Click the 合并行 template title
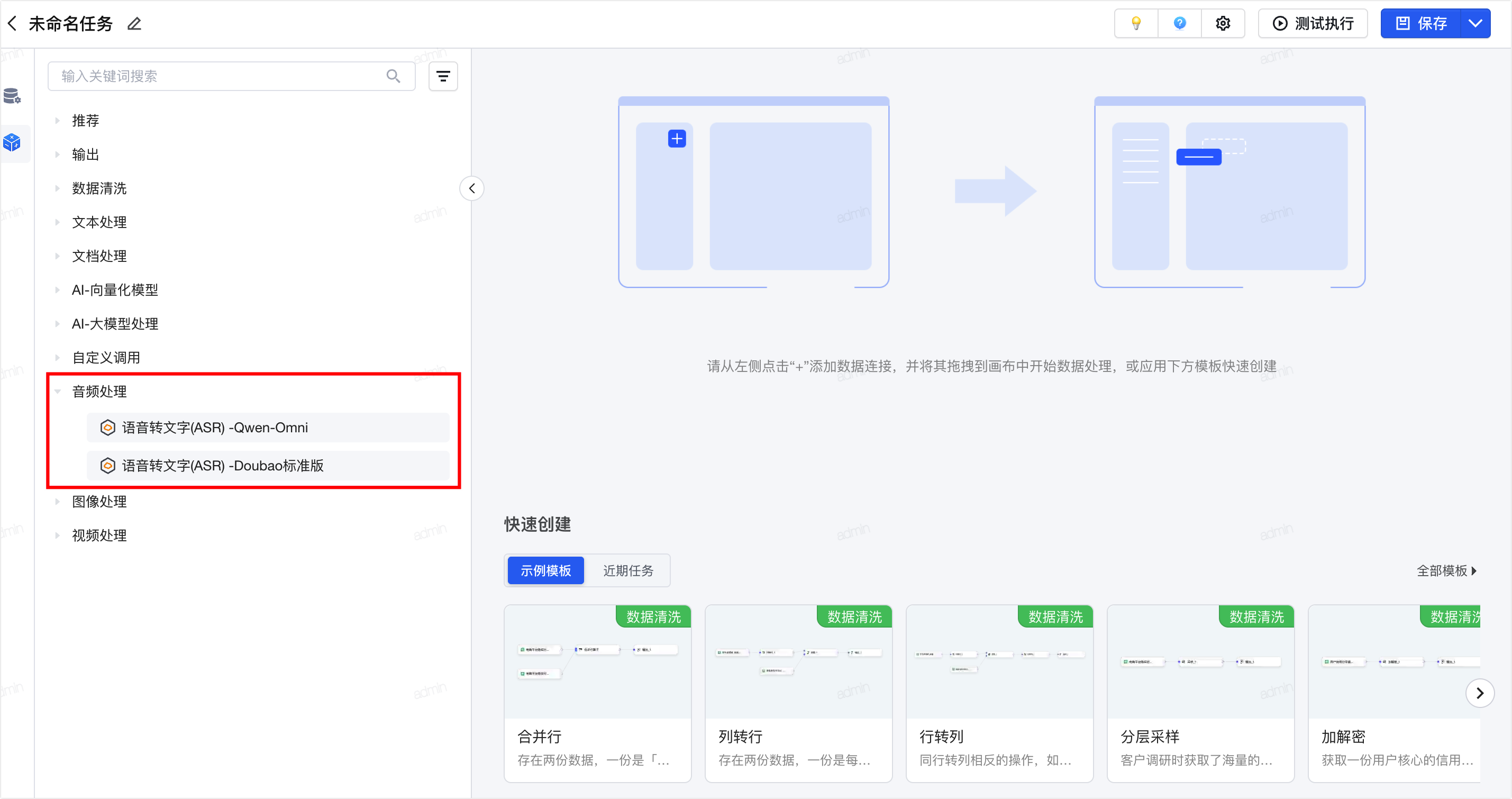This screenshot has width=1512, height=799. (539, 737)
